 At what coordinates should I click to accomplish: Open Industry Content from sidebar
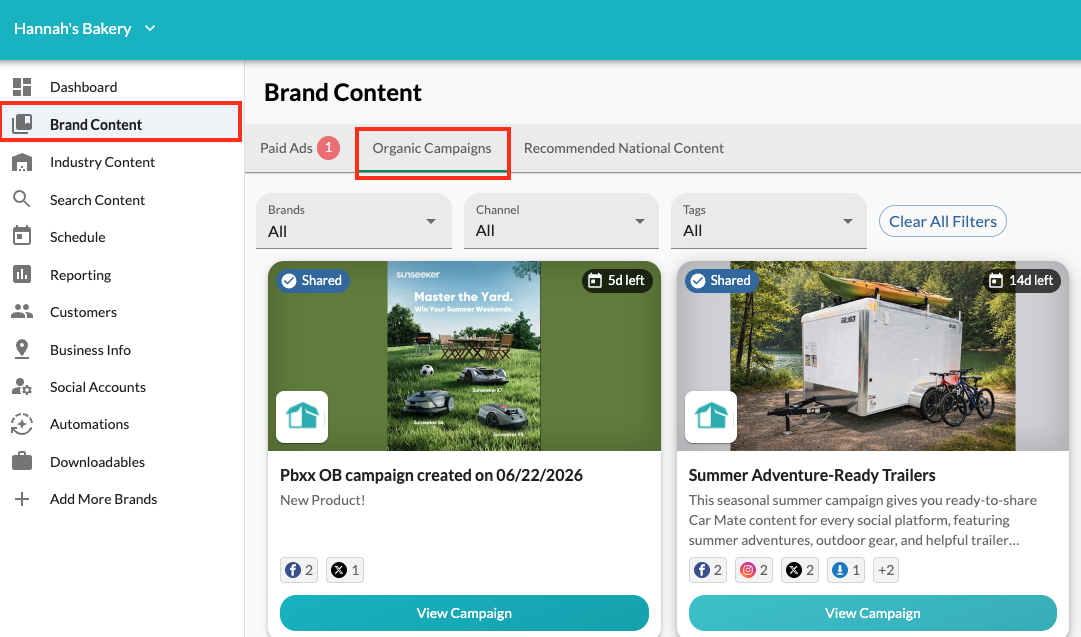click(121, 162)
